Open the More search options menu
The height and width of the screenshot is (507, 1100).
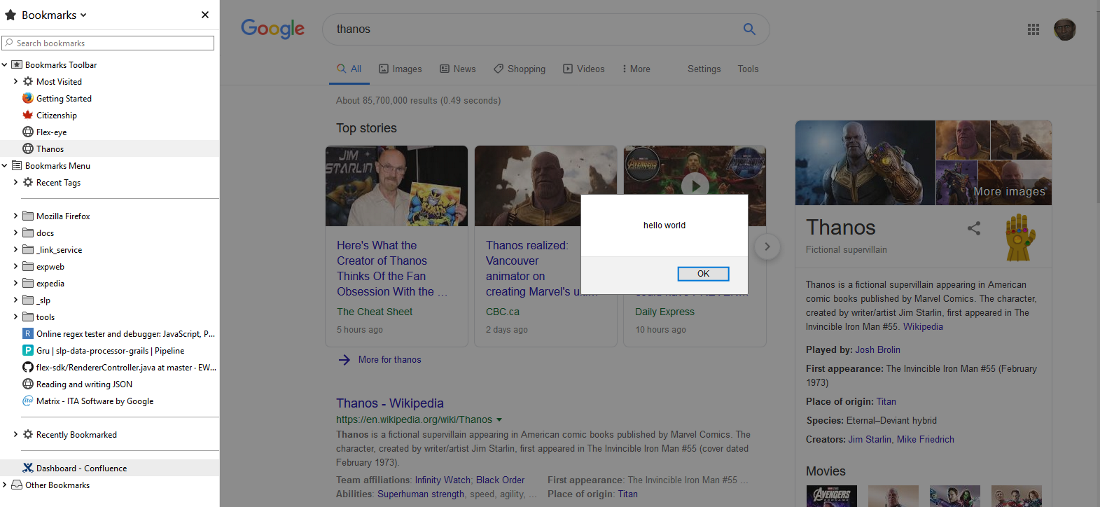pyautogui.click(x=636, y=69)
